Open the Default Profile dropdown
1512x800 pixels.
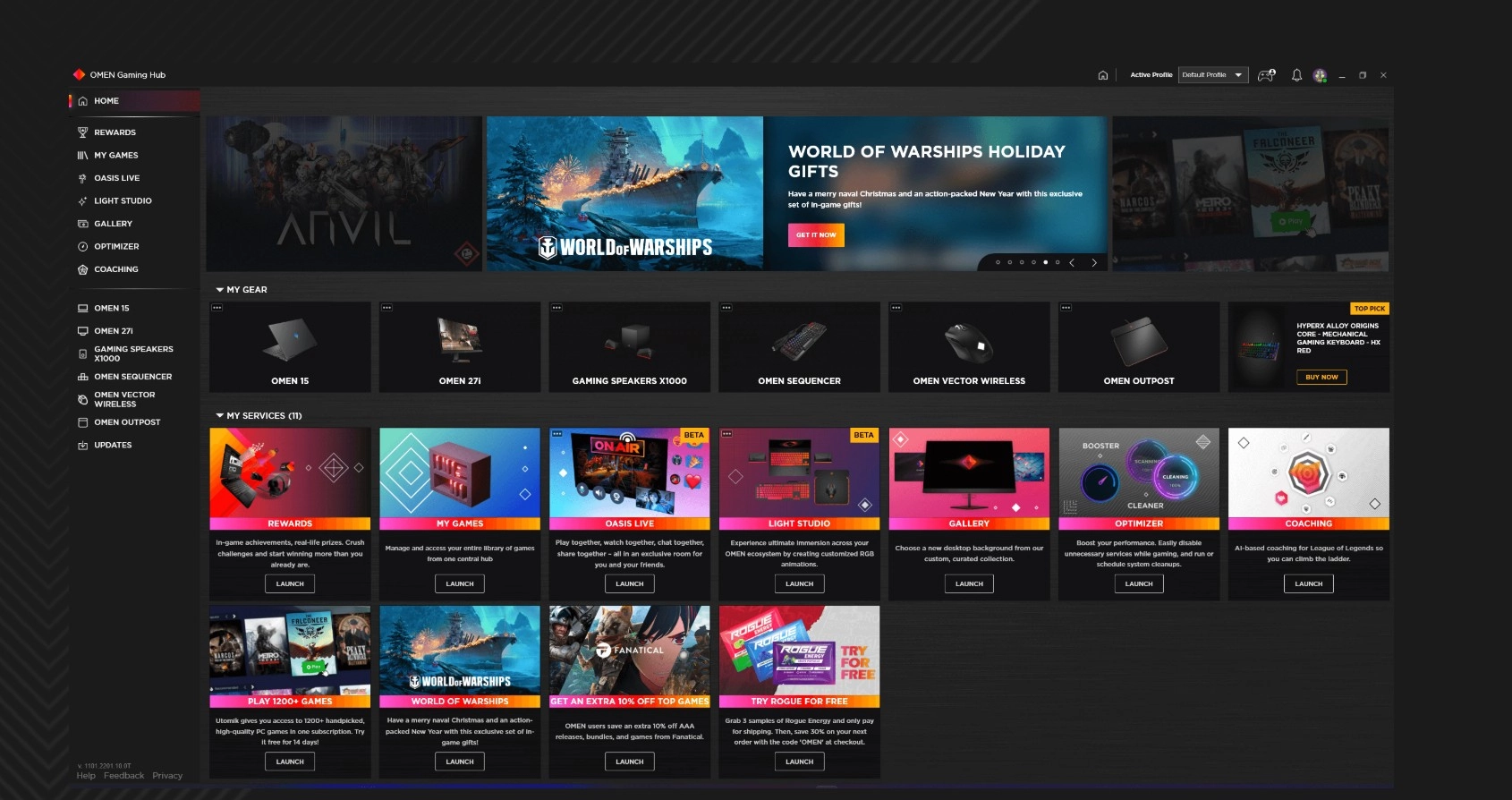point(1213,75)
